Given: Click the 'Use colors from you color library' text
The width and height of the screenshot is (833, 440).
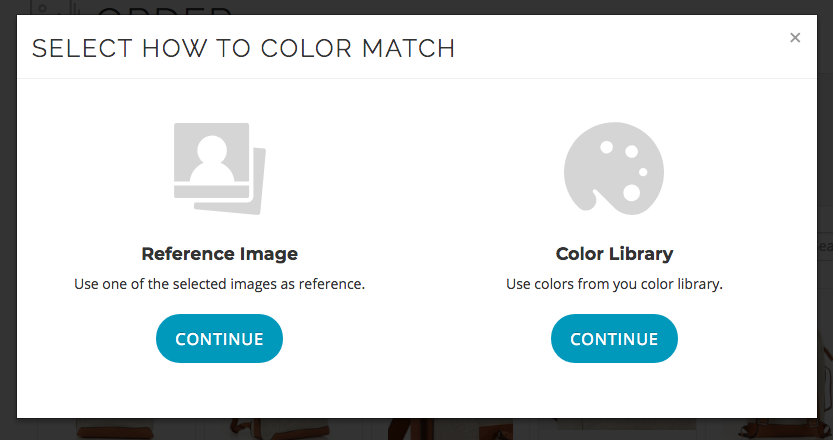Looking at the screenshot, I should pos(614,284).
